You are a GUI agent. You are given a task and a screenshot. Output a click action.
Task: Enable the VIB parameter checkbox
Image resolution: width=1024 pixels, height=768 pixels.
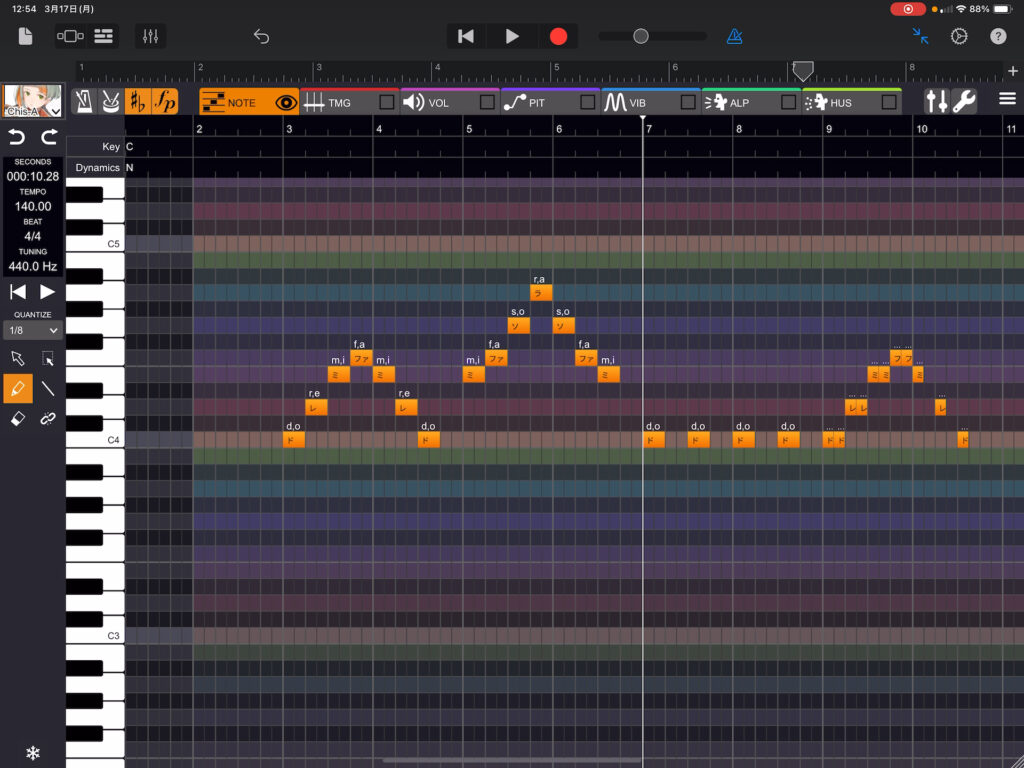tap(688, 102)
